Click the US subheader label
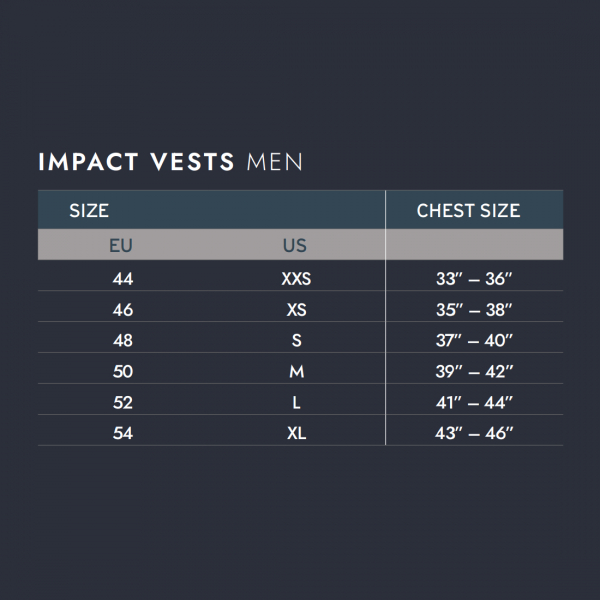The image size is (600, 600). 295,245
